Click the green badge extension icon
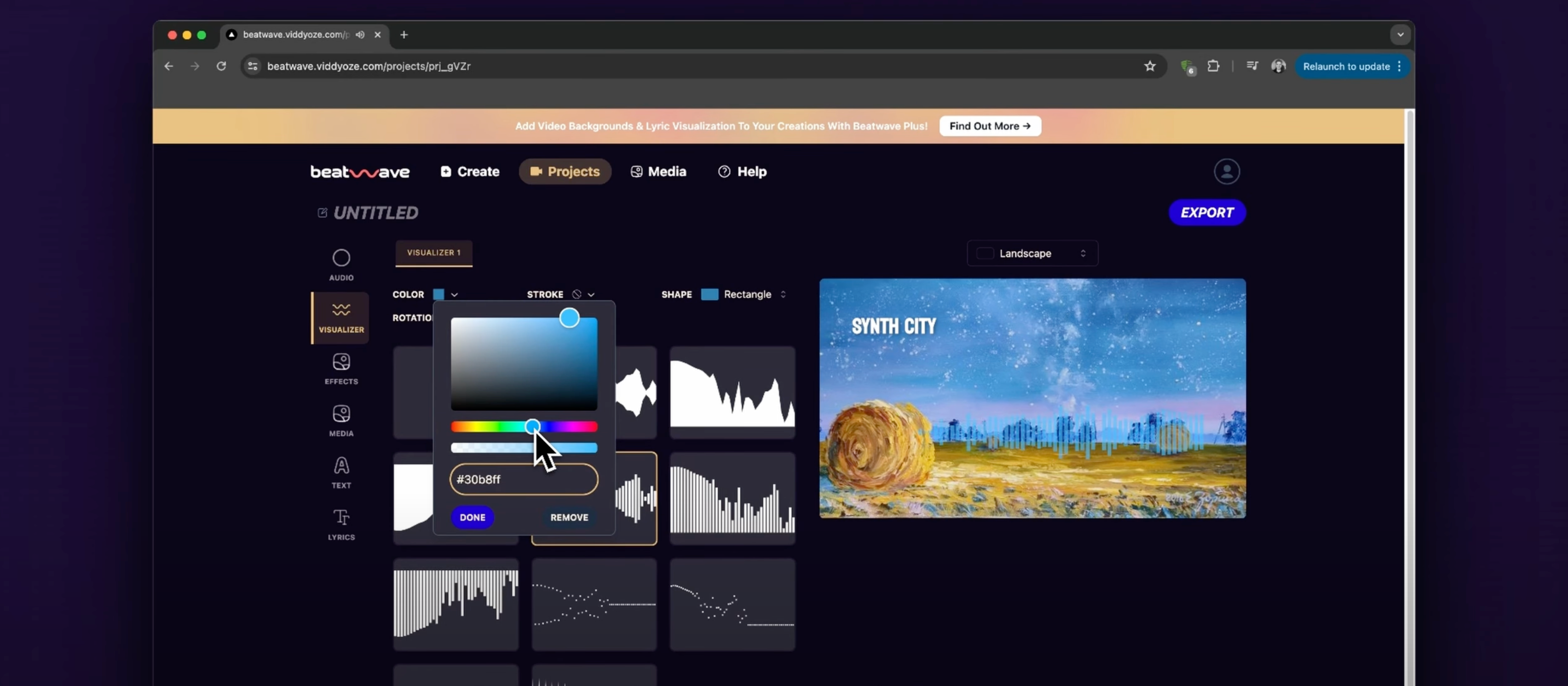This screenshot has height=686, width=1568. point(1187,66)
